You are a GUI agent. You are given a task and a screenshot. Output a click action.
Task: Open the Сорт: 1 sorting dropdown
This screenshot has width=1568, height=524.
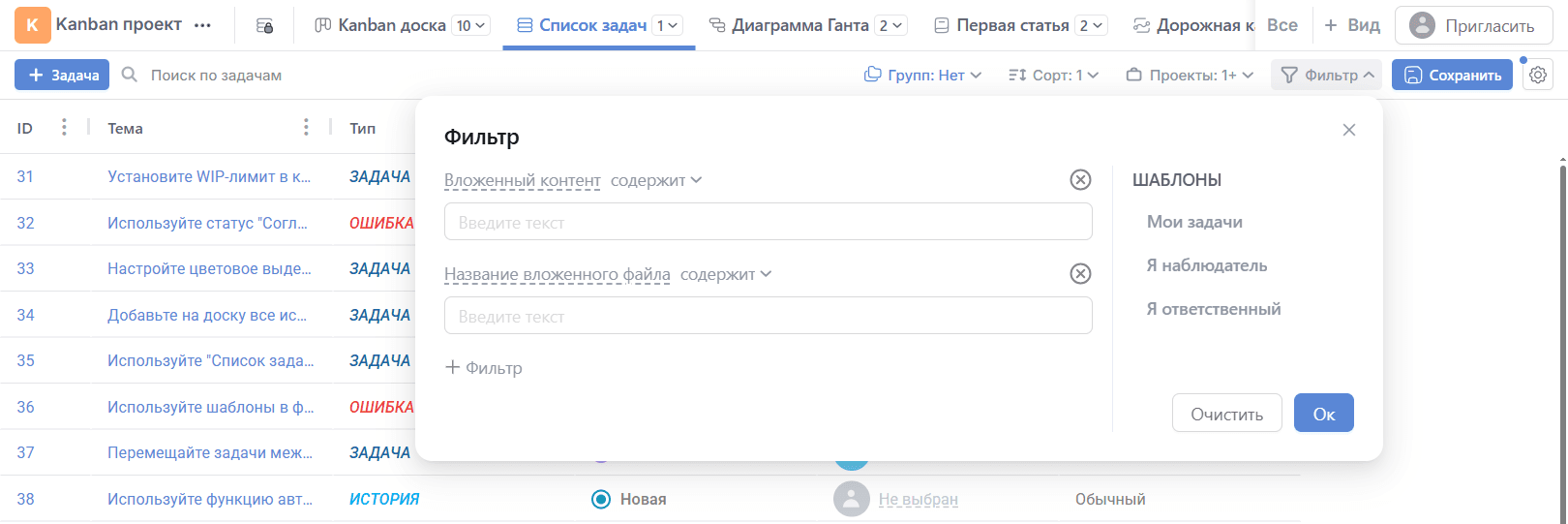pos(1053,75)
